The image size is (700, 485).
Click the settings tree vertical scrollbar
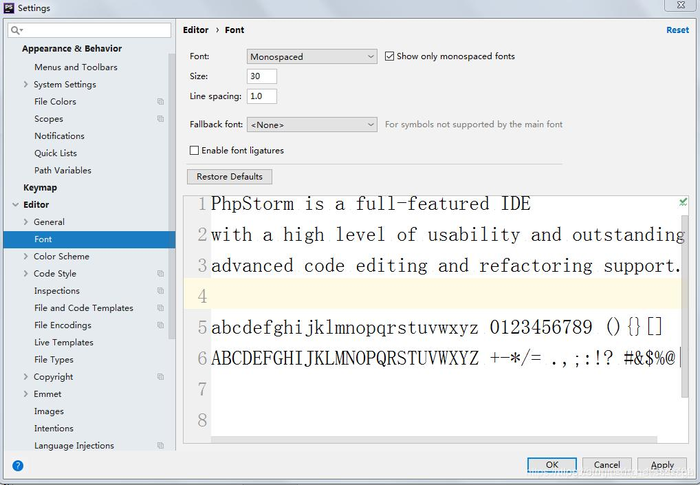[x=171, y=197]
